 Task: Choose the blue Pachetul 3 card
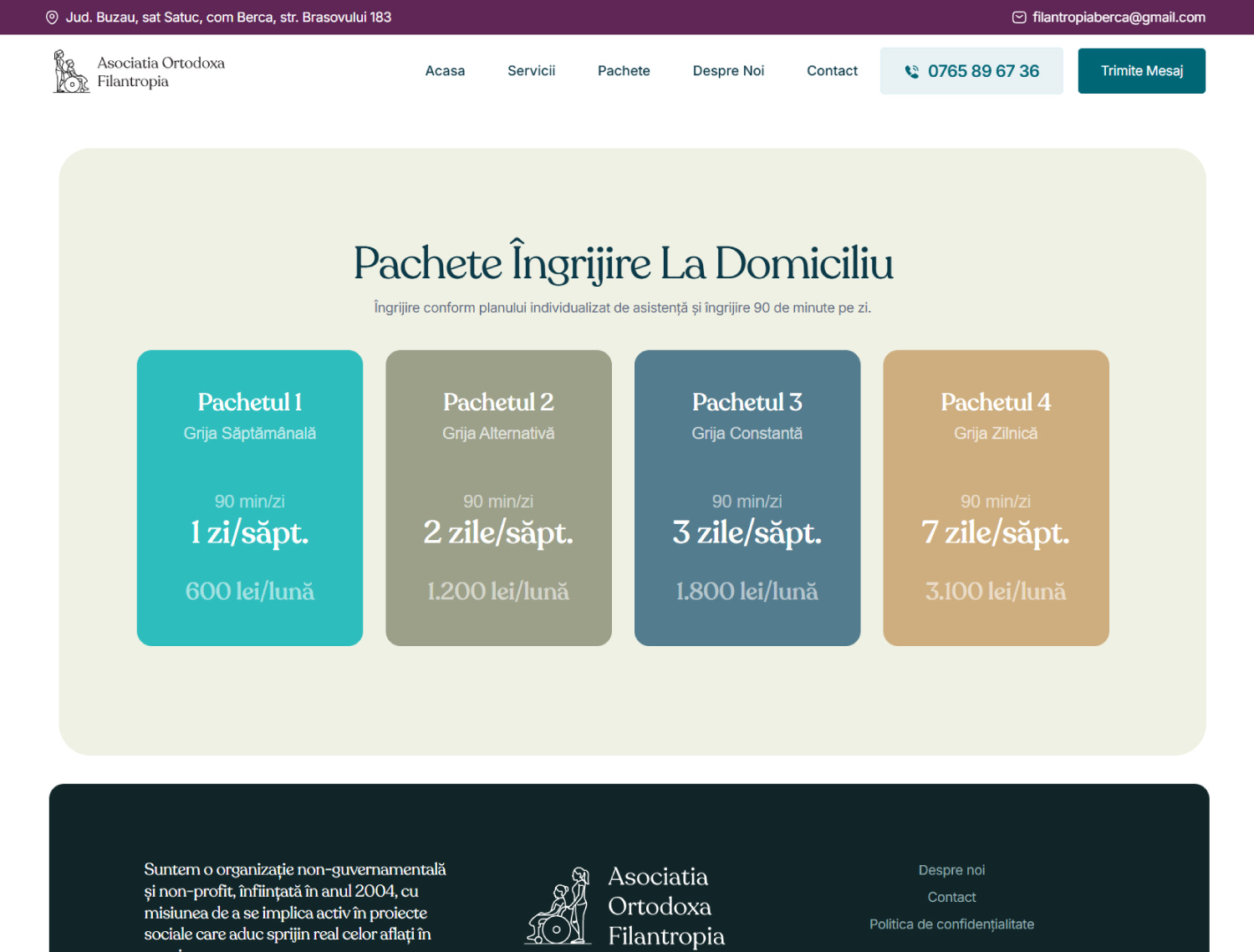pyautogui.click(x=747, y=497)
